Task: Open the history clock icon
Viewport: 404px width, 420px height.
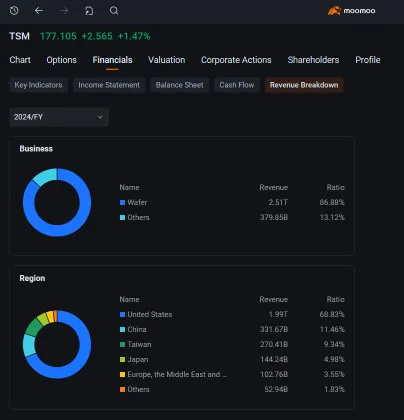Action: click(x=14, y=11)
